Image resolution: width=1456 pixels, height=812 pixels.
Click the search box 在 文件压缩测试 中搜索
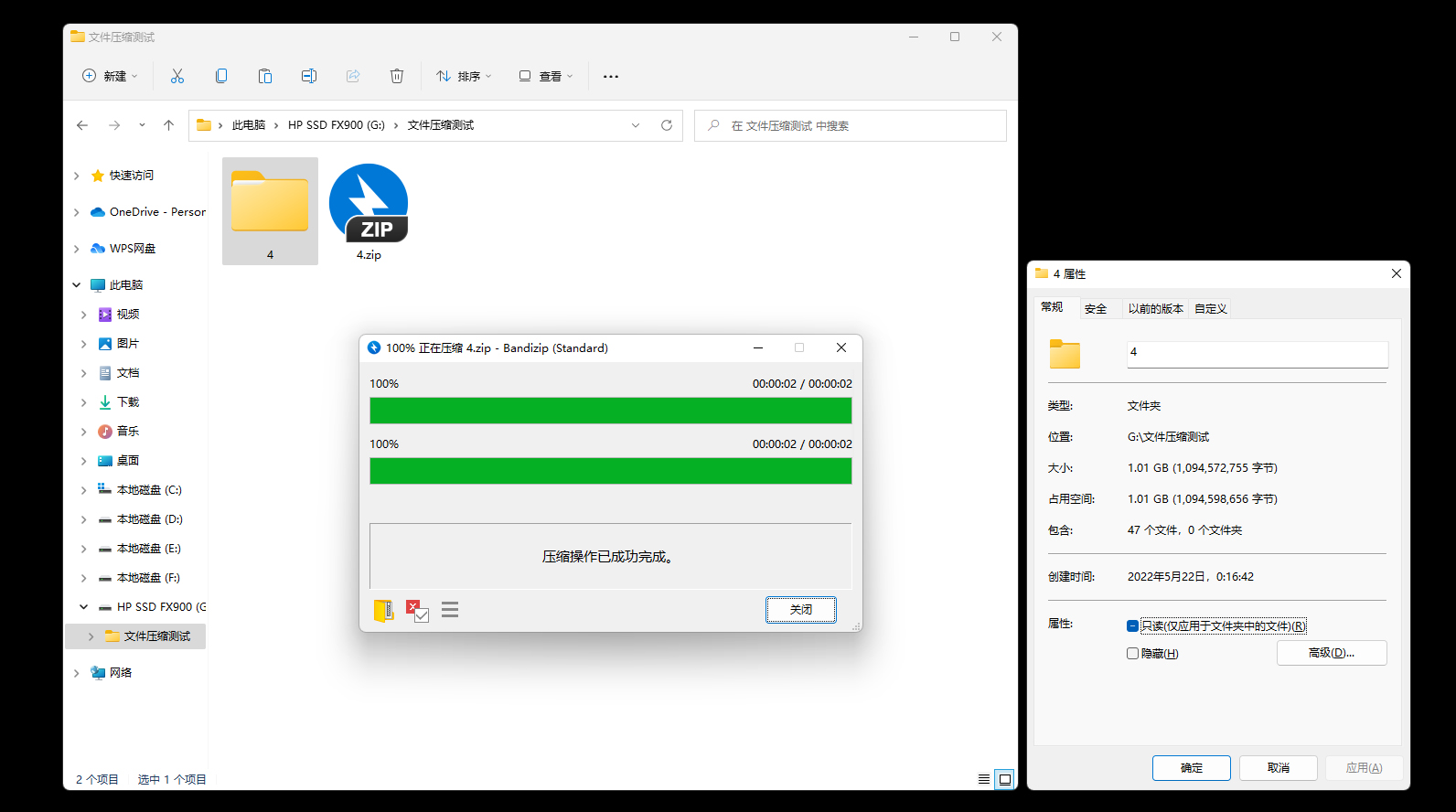point(851,125)
